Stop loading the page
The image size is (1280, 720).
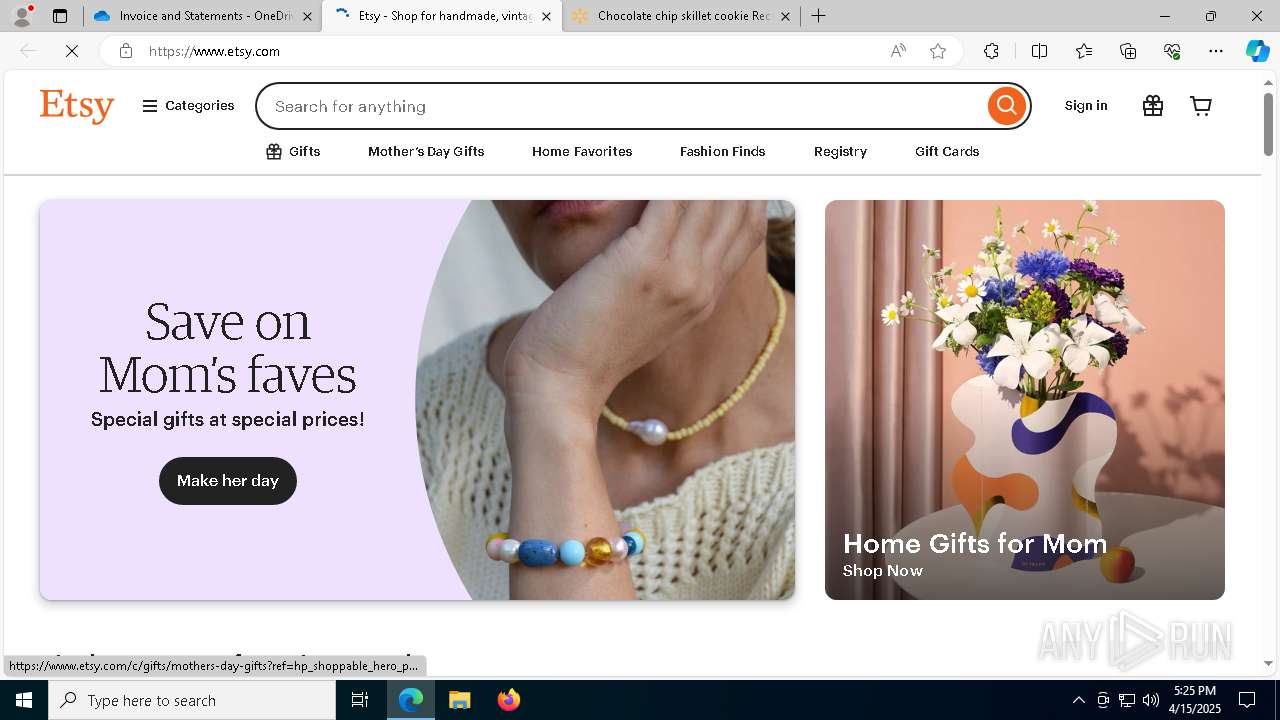coord(72,51)
